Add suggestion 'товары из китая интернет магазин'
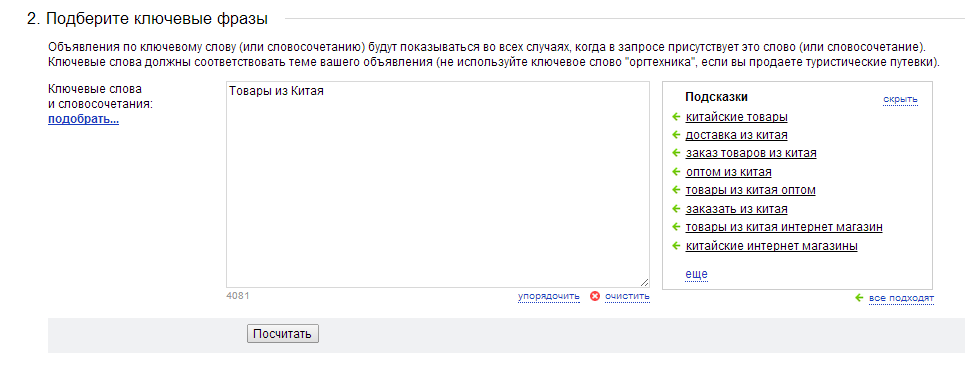This screenshot has height=367, width=965. pyautogui.click(x=784, y=227)
